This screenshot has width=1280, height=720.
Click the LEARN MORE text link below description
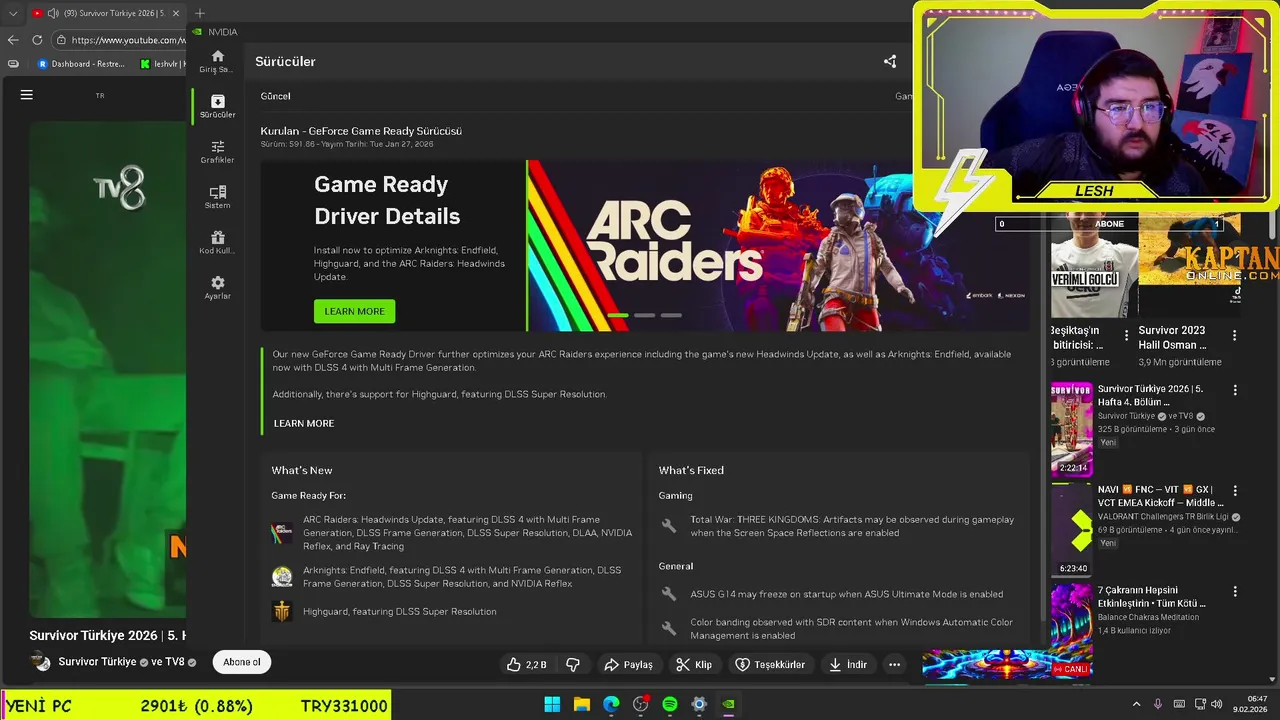pyautogui.click(x=304, y=423)
